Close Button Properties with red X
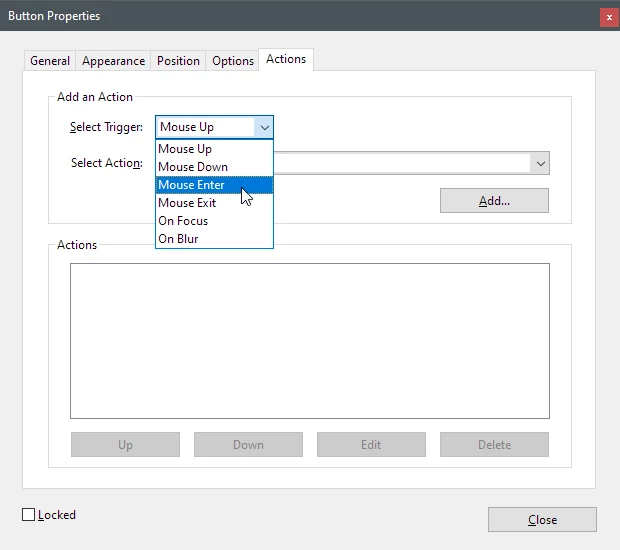The height and width of the screenshot is (550, 620). tap(609, 17)
